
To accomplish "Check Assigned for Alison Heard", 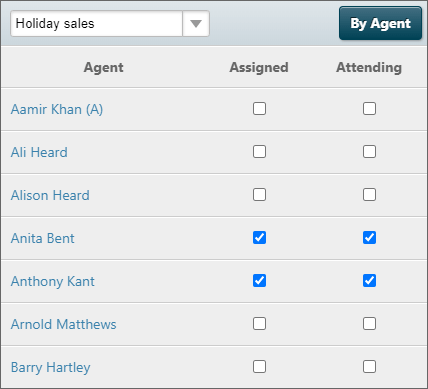I will [x=259, y=195].
